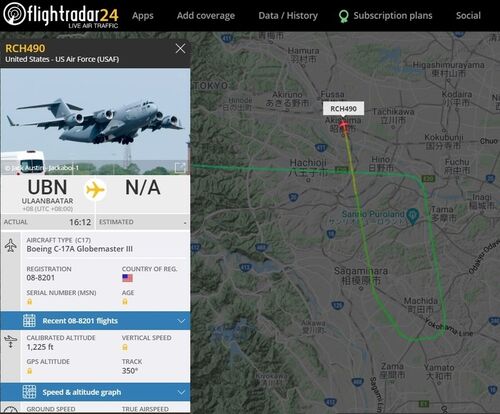500x414 pixels.
Task: Click the locked Vertical Speed padlock icon
Action: point(125,347)
